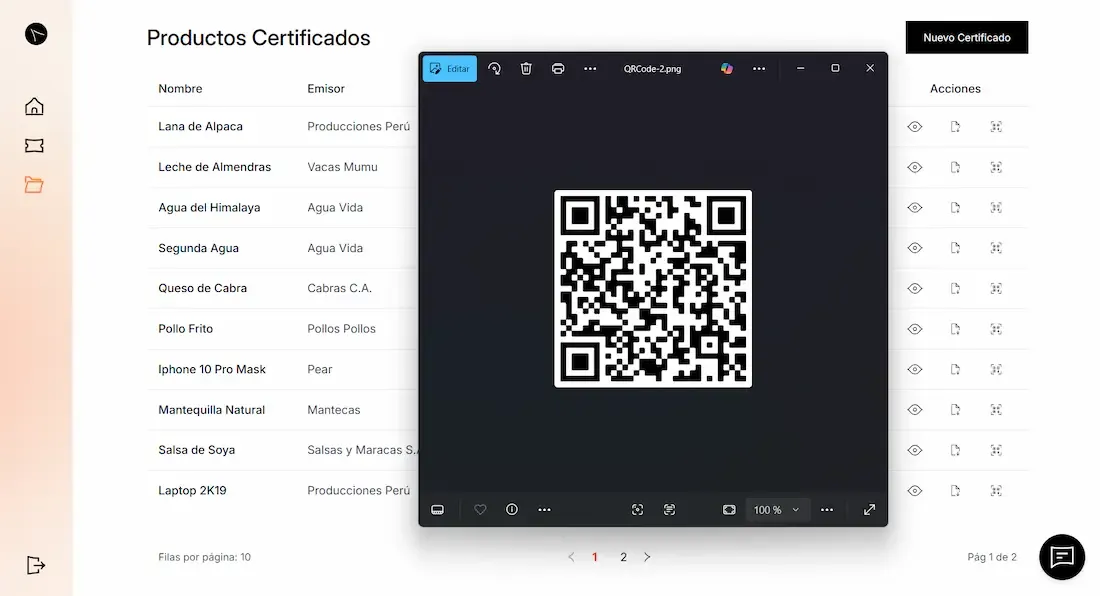Show QR code for Iphone 10 Pro Mask

[x=996, y=370]
